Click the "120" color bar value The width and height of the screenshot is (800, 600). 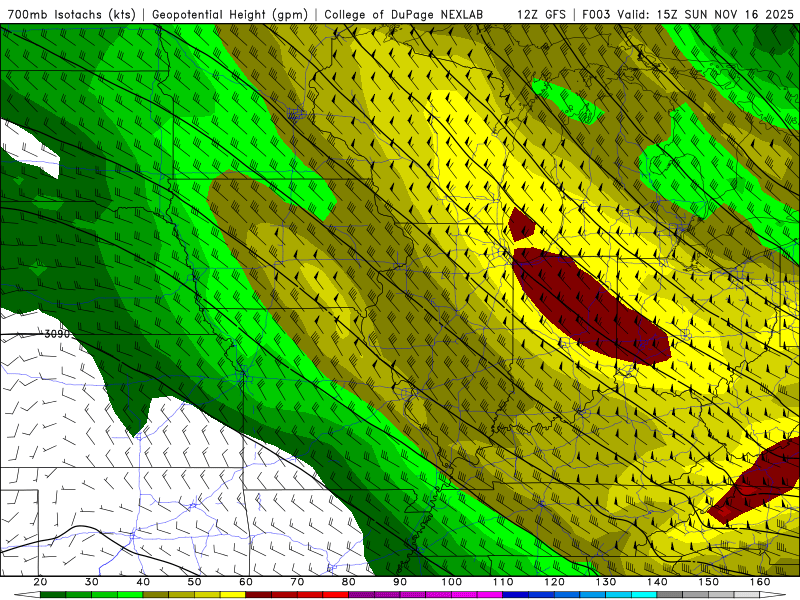[555, 582]
